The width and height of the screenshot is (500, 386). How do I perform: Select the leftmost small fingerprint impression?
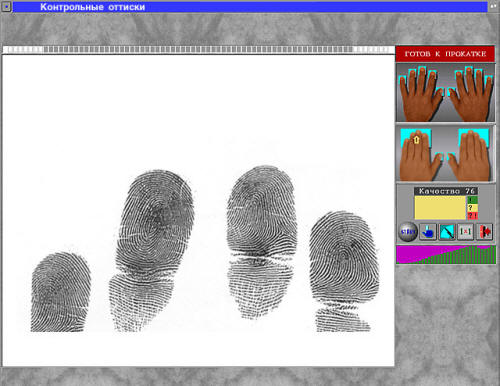[61, 292]
